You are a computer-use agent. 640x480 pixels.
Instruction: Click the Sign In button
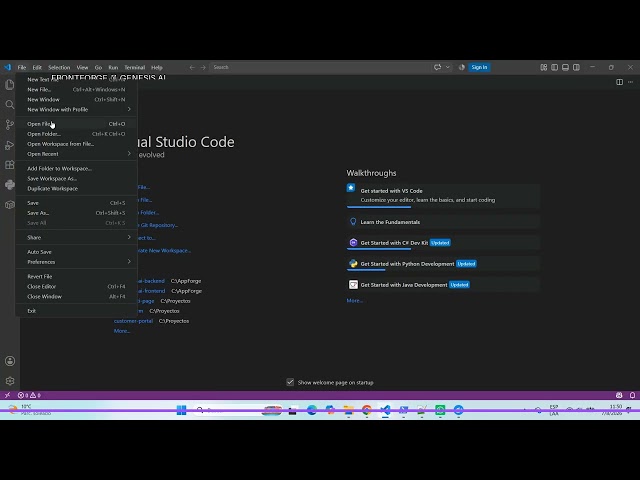click(x=479, y=67)
